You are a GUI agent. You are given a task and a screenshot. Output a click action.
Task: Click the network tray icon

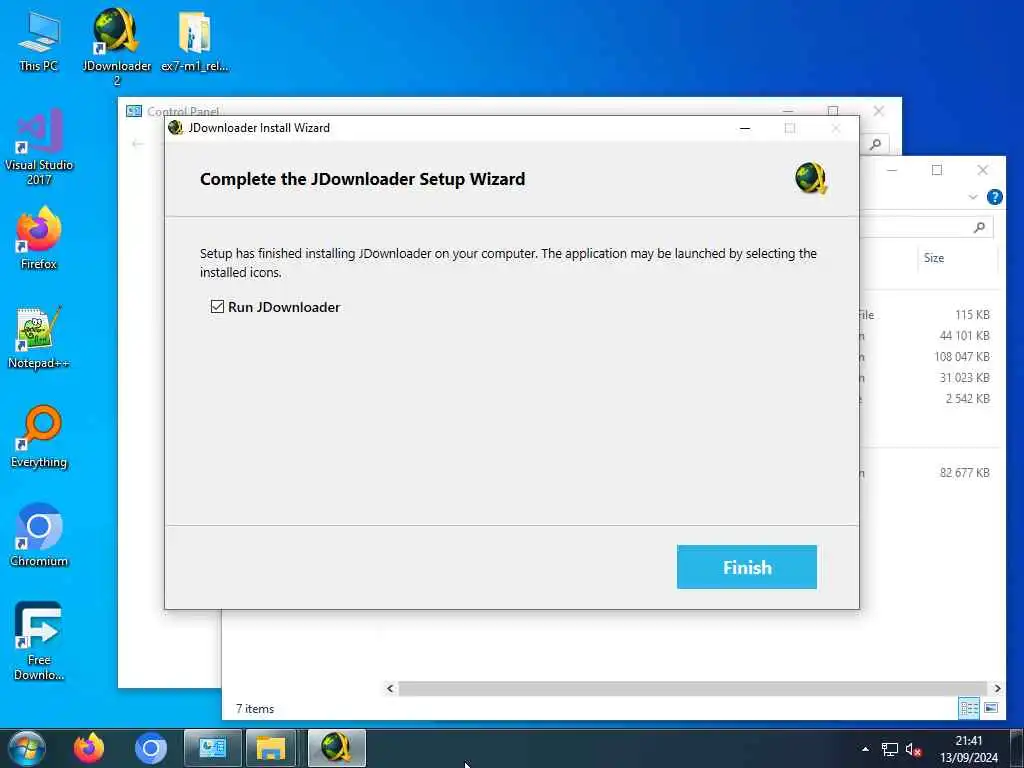pos(889,750)
